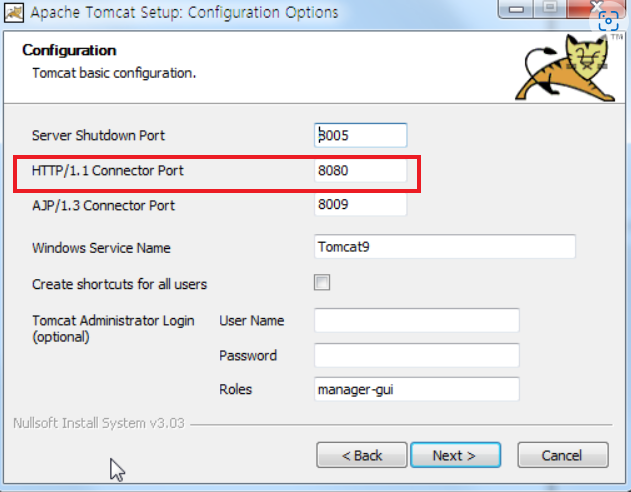631x492 pixels.
Task: Edit the Windows Service Name field
Action: pos(445,247)
